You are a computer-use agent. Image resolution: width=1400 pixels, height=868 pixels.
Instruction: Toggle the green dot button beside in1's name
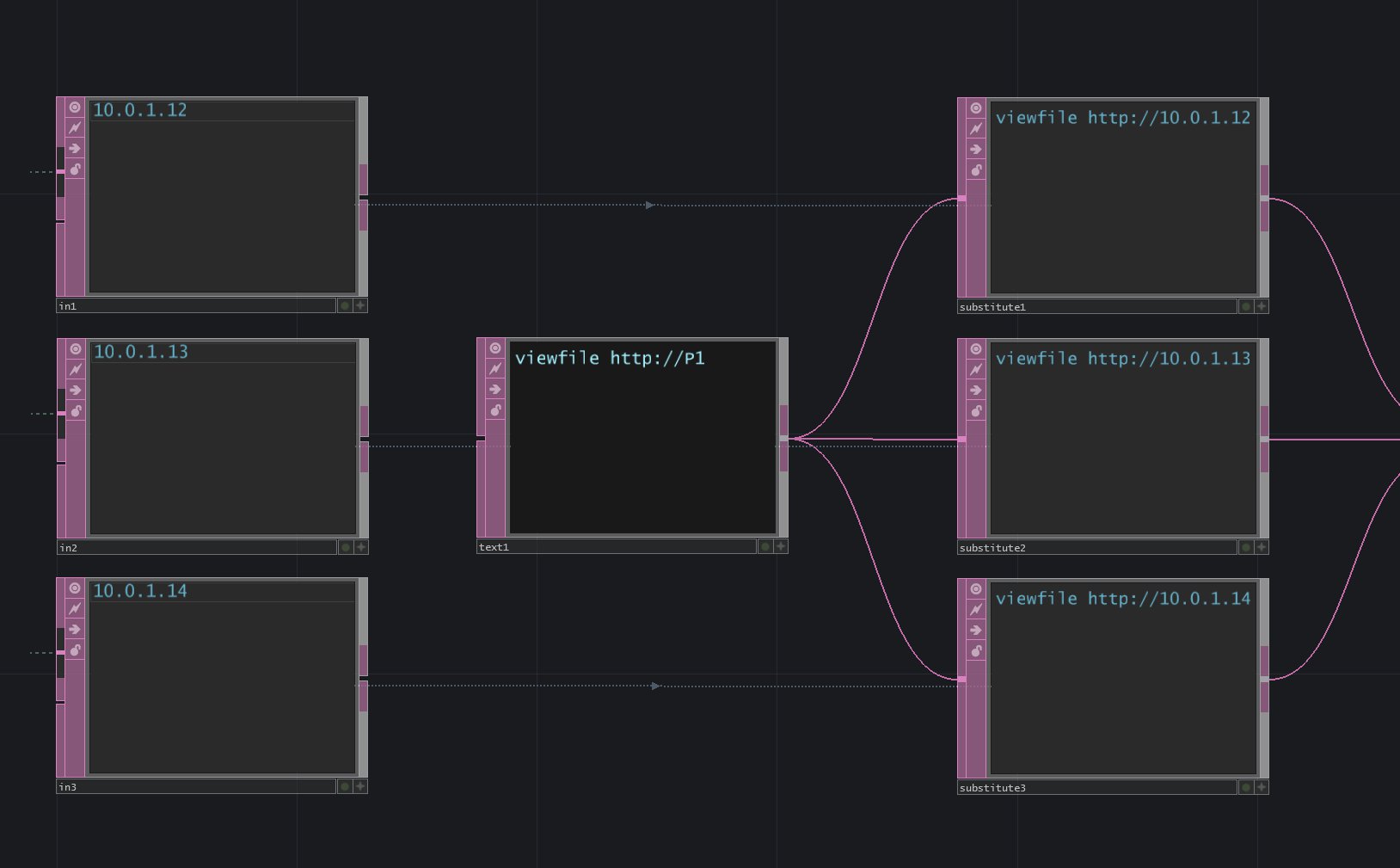(x=345, y=305)
